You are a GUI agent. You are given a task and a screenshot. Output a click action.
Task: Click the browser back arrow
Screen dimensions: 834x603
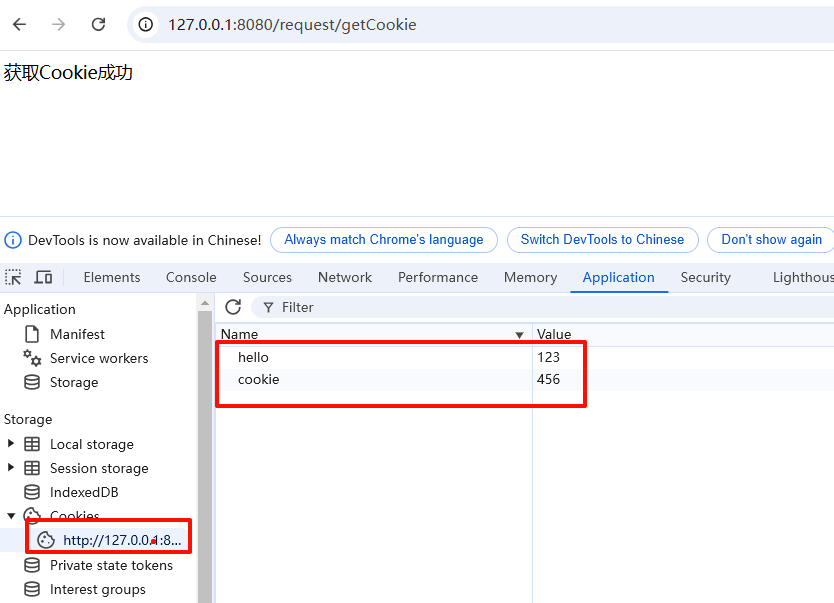20,24
